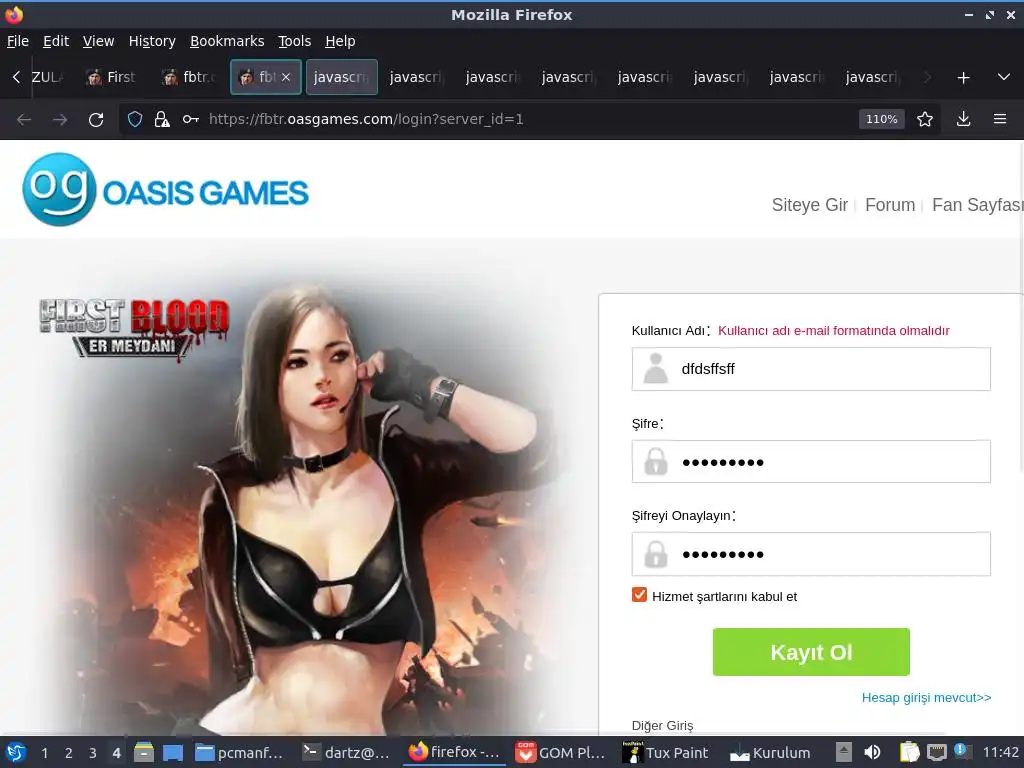List all tabs with the dropdown chevron
1024x768 pixels.
[1004, 77]
